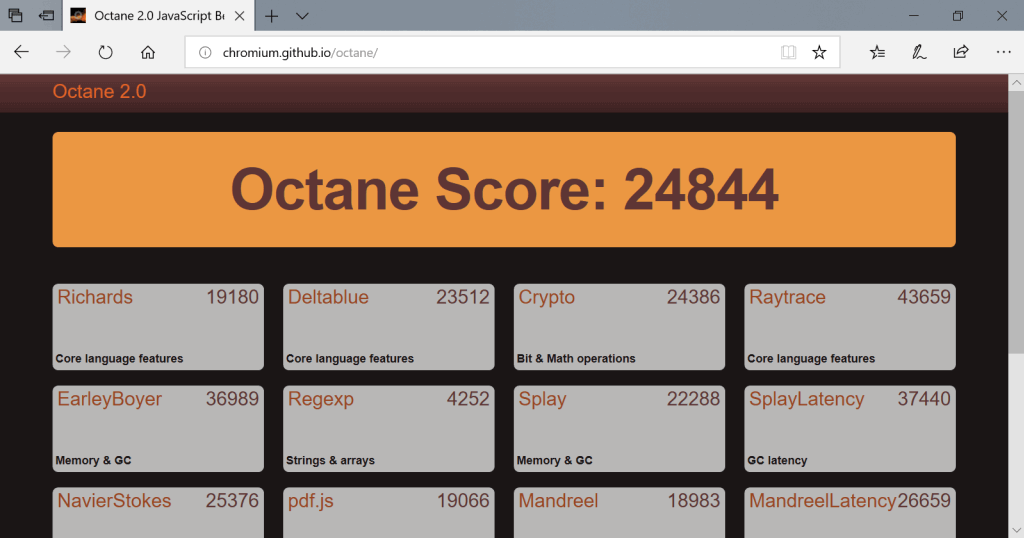Select 'Bit & Math operations' text
This screenshot has width=1024, height=538.
coord(576,358)
